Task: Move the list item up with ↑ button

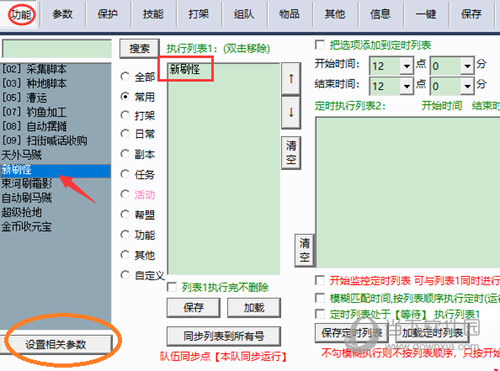Action: coord(291,79)
